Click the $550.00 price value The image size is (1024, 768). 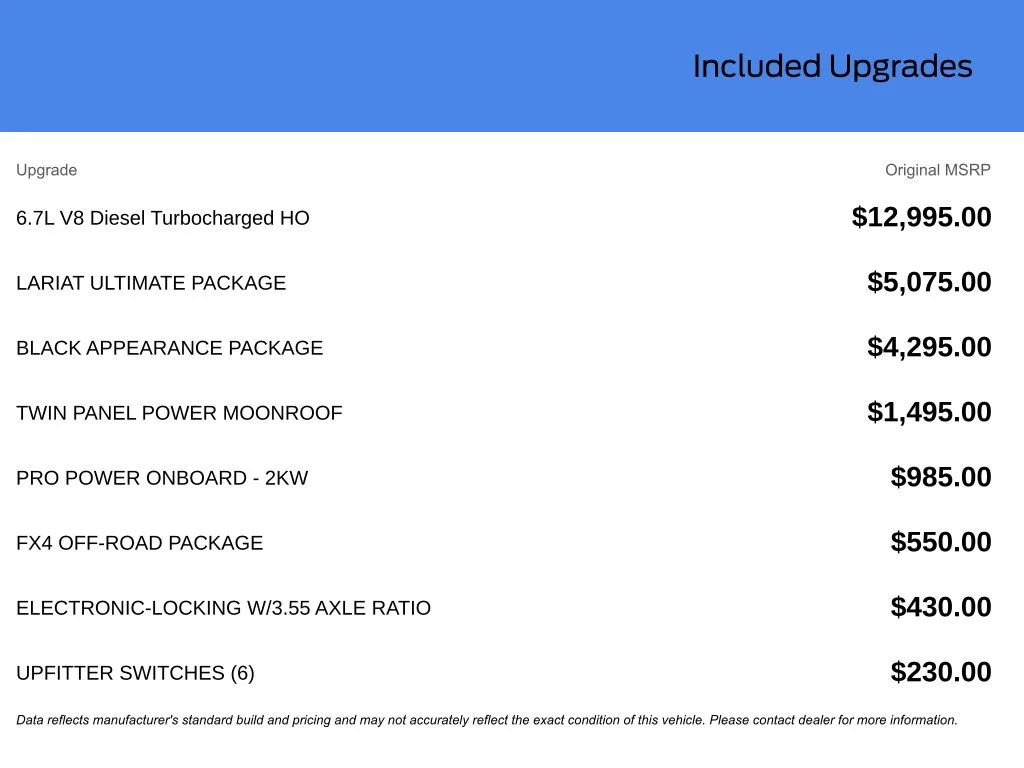pyautogui.click(x=941, y=542)
